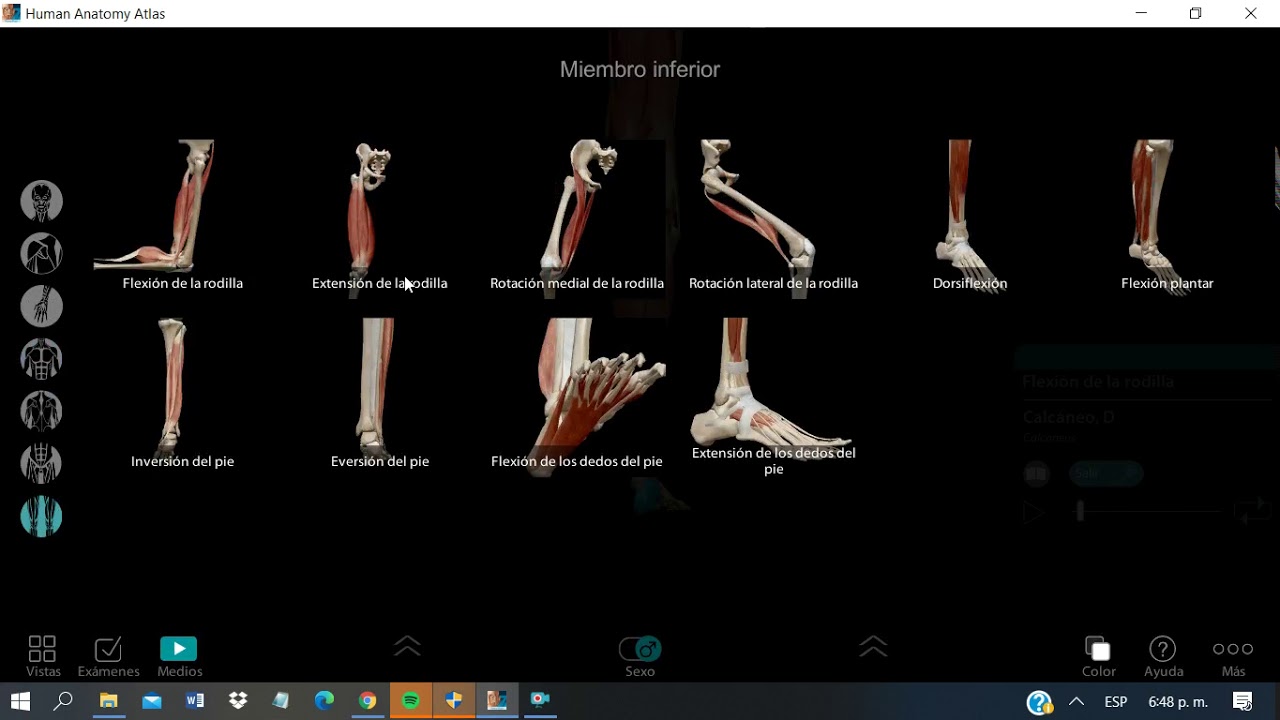Open Dropbox from taskbar
Image resolution: width=1280 pixels, height=720 pixels.
coord(238,701)
